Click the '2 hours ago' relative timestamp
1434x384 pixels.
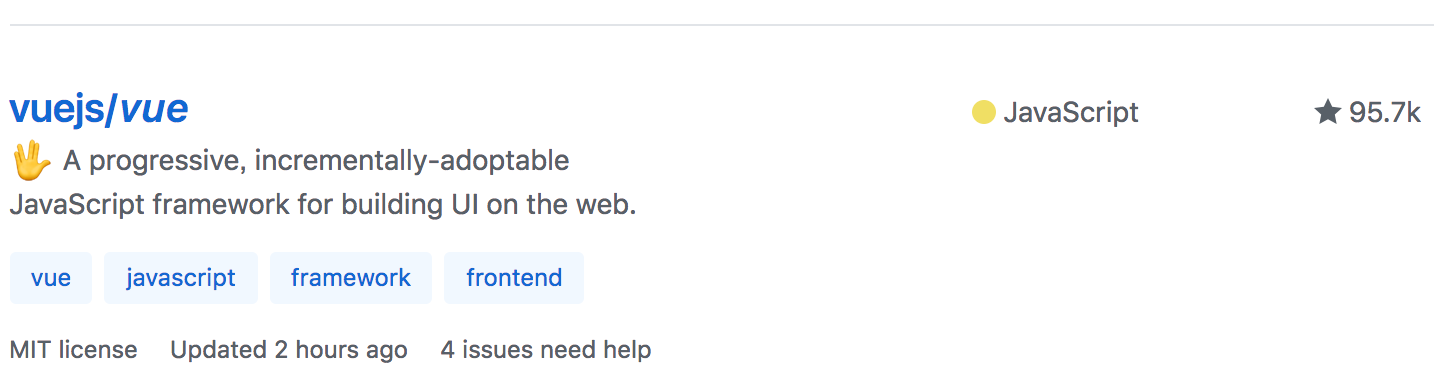click(x=341, y=350)
